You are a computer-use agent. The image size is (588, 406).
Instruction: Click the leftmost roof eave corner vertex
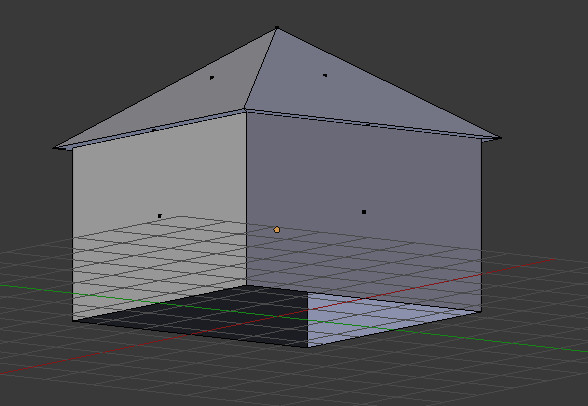click(55, 148)
